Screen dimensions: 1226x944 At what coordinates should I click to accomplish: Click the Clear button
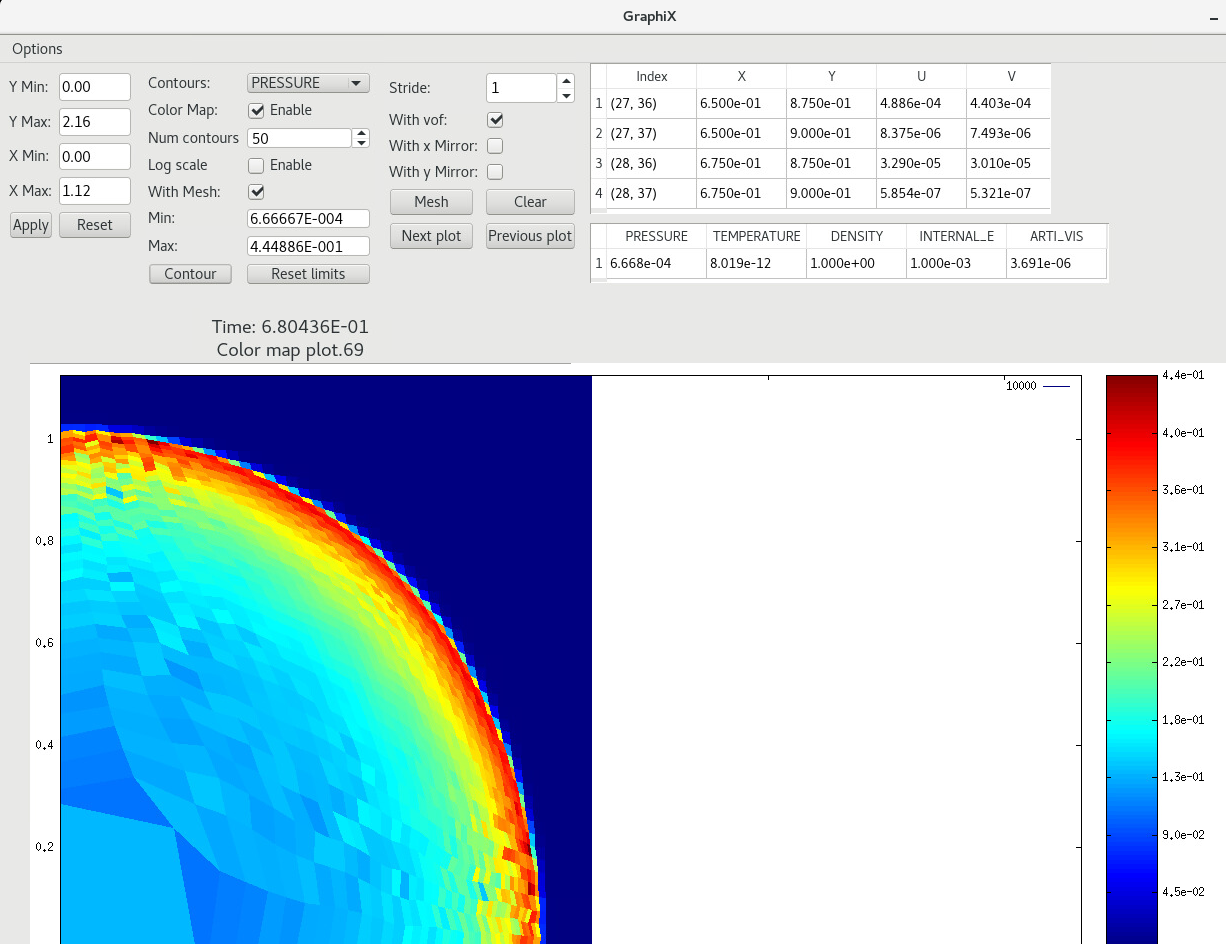click(530, 201)
